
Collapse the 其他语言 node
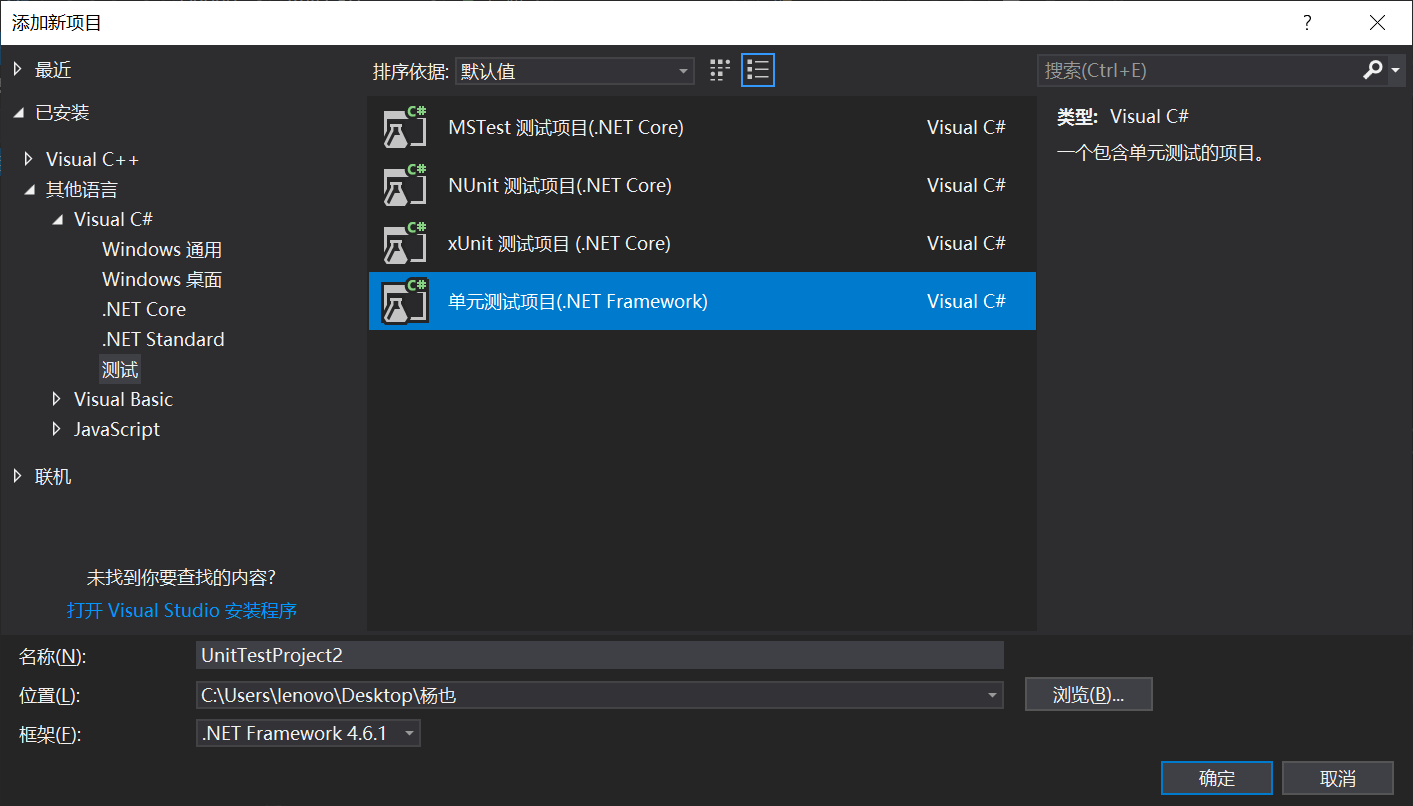click(29, 189)
